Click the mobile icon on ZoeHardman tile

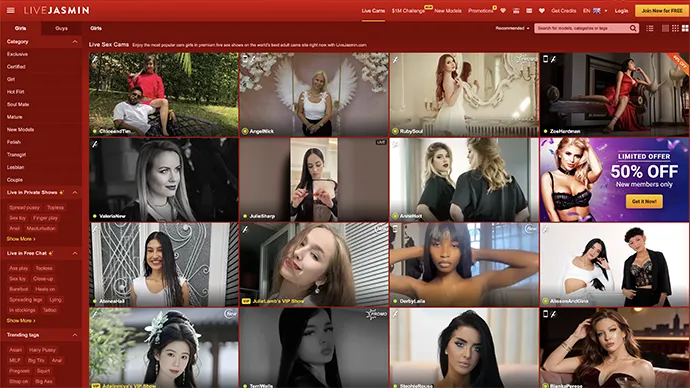[x=546, y=59]
